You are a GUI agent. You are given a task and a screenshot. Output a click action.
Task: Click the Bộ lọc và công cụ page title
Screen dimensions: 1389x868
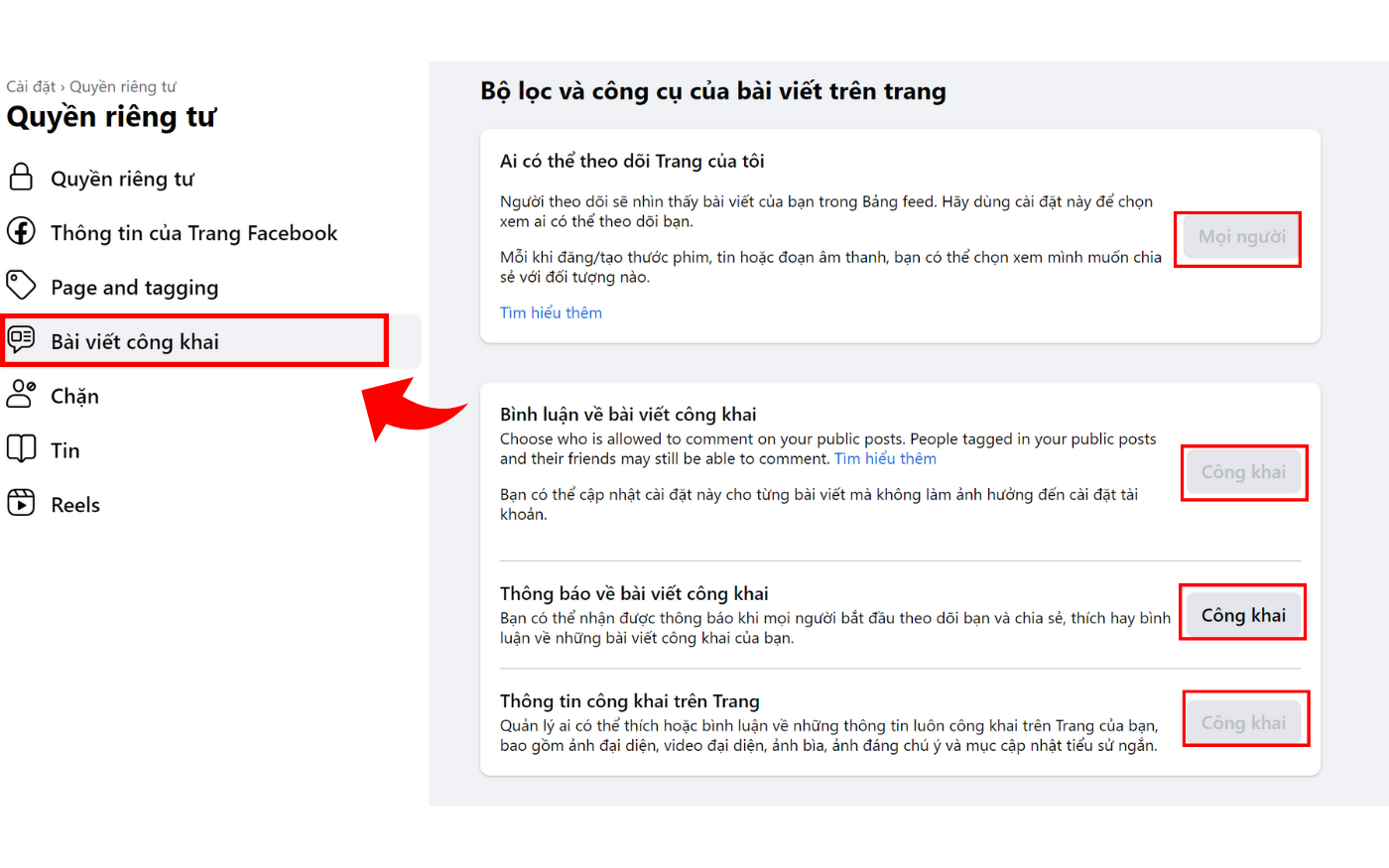pyautogui.click(x=713, y=91)
